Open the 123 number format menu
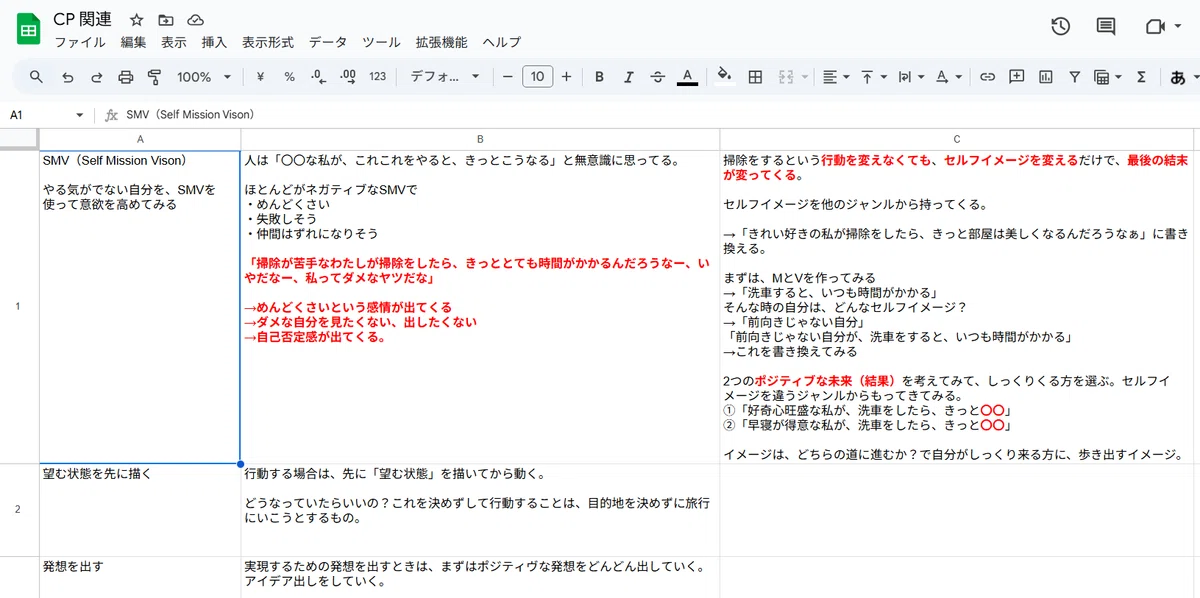 point(378,77)
